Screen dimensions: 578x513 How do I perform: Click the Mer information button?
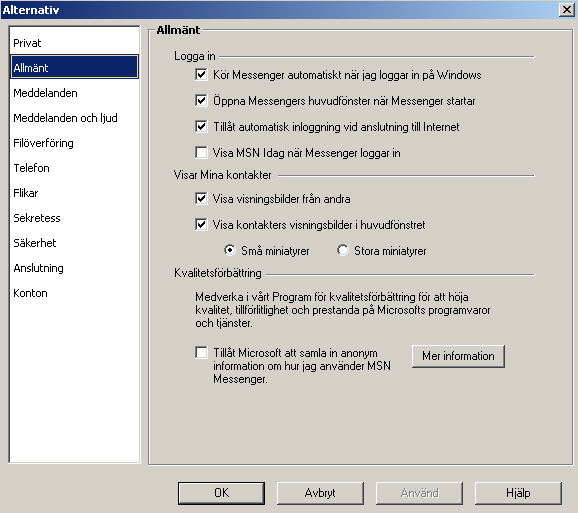click(458, 356)
